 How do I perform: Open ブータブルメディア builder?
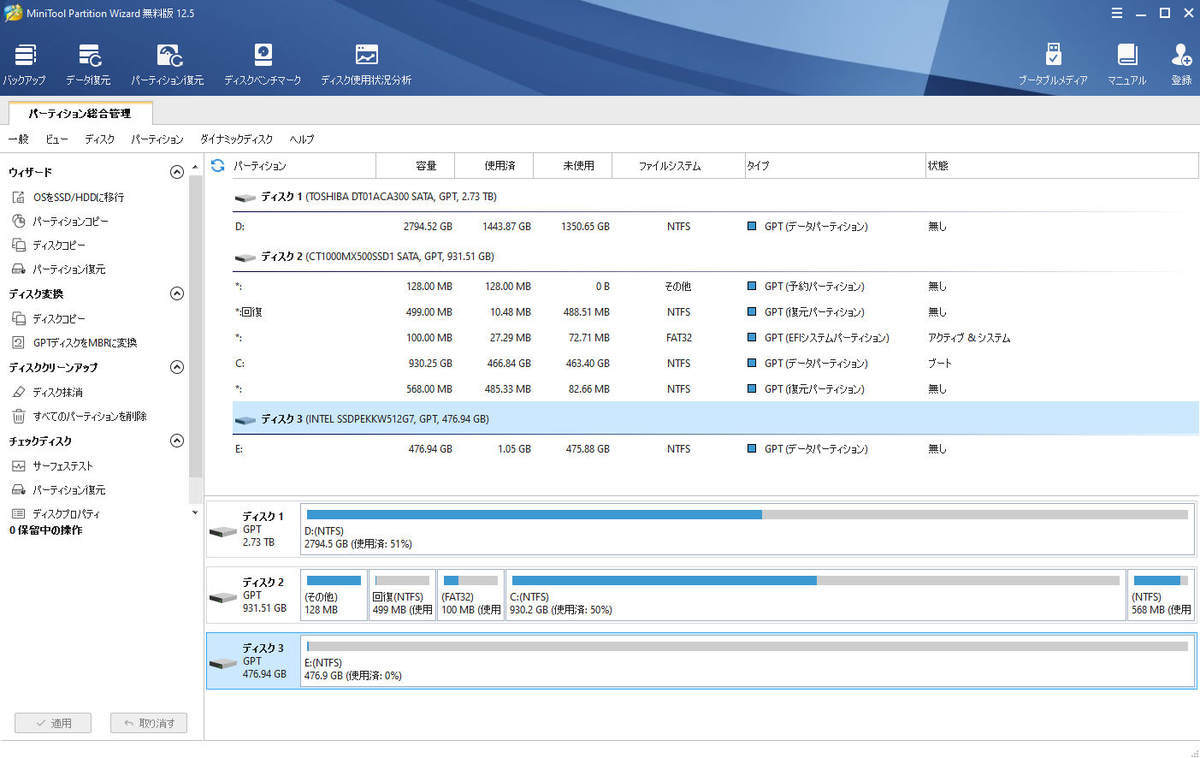[1053, 64]
